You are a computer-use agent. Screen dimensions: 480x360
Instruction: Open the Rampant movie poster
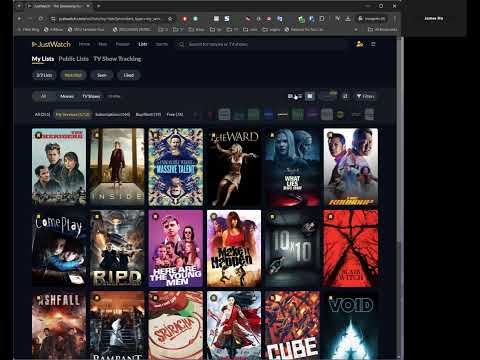(117, 325)
